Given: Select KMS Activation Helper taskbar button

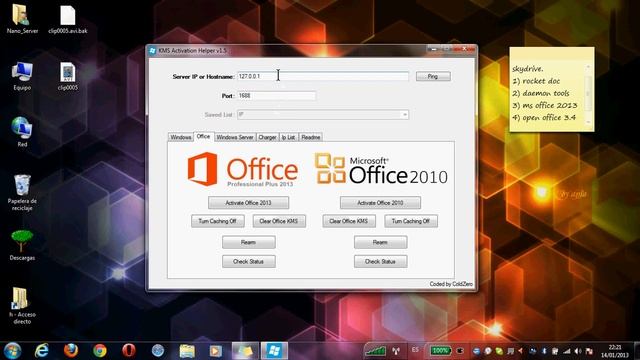Looking at the screenshot, I should (x=274, y=351).
